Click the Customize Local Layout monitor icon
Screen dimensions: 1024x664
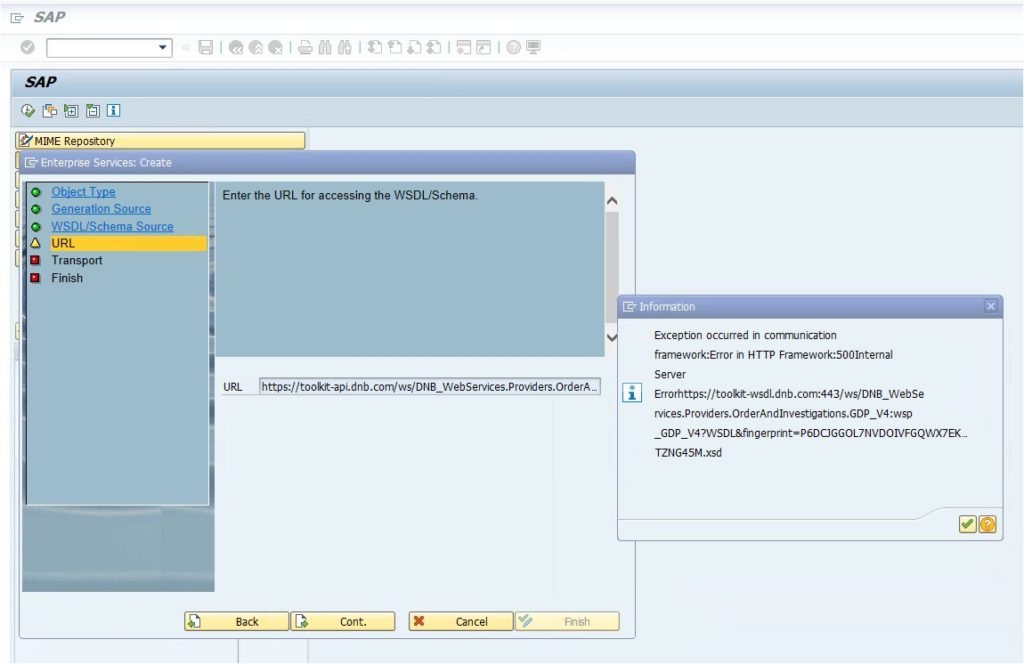pyautogui.click(x=534, y=47)
